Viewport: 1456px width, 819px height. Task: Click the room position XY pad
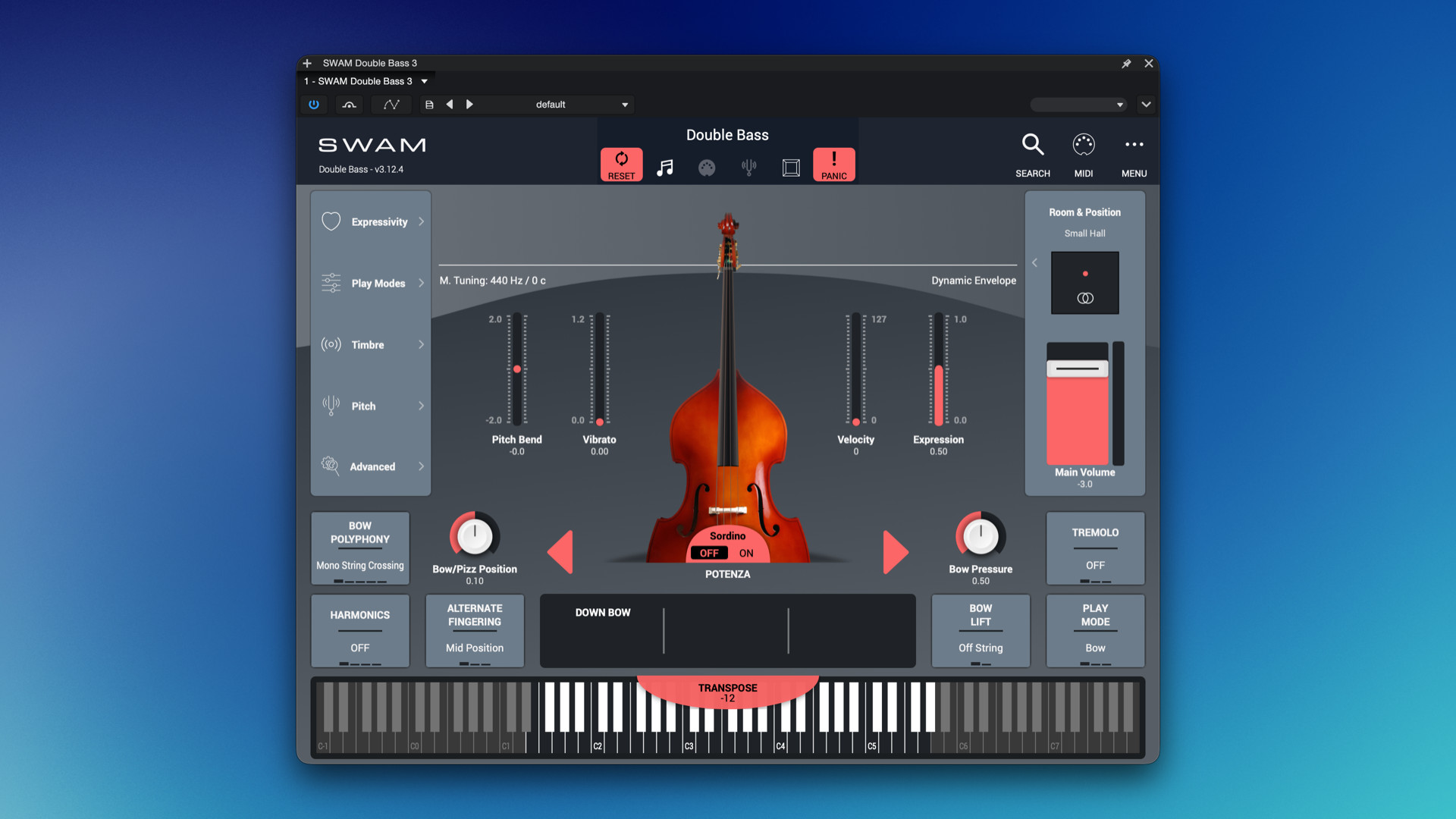(x=1085, y=283)
